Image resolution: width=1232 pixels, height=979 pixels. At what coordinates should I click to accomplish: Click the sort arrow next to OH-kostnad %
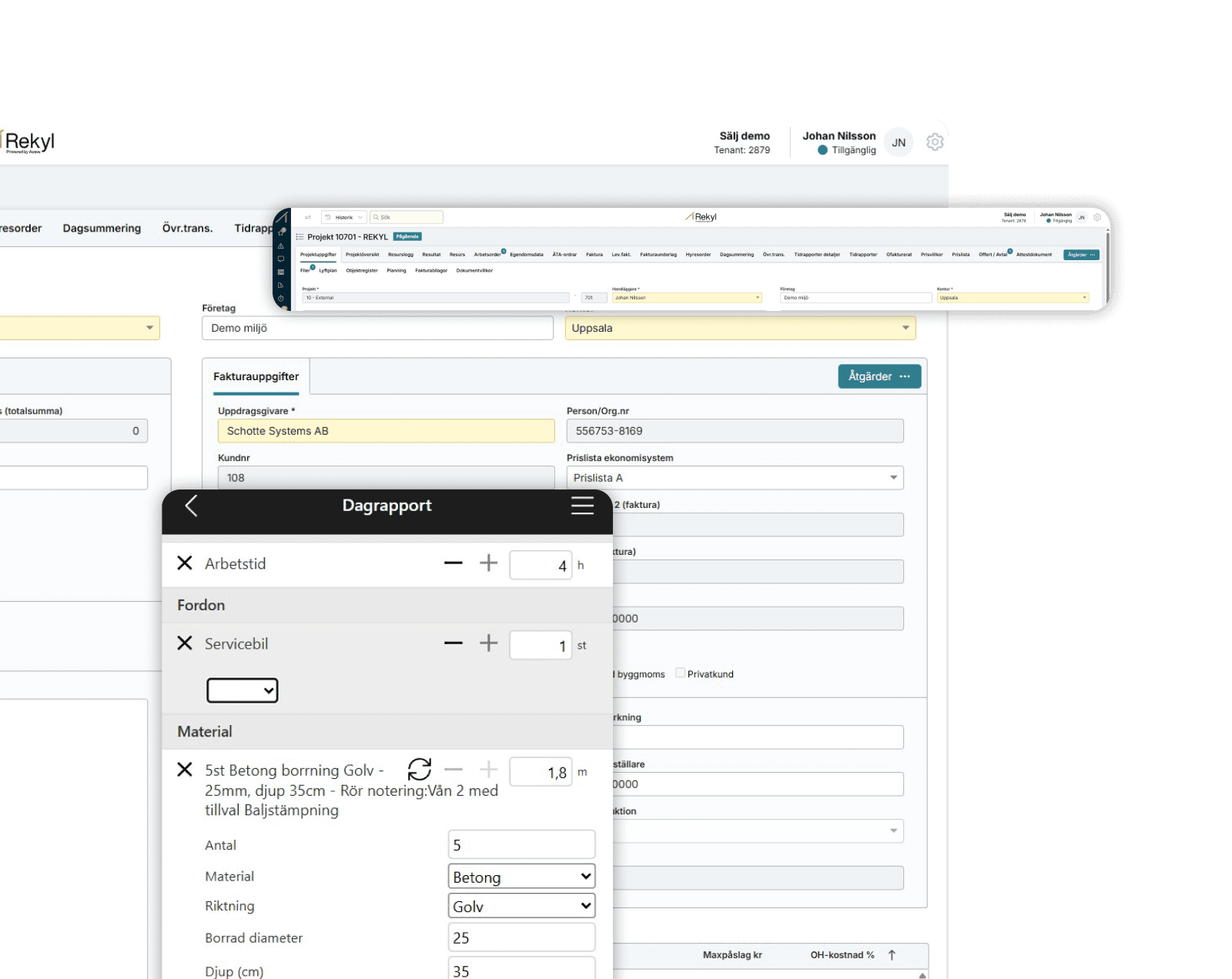pyautogui.click(x=892, y=955)
